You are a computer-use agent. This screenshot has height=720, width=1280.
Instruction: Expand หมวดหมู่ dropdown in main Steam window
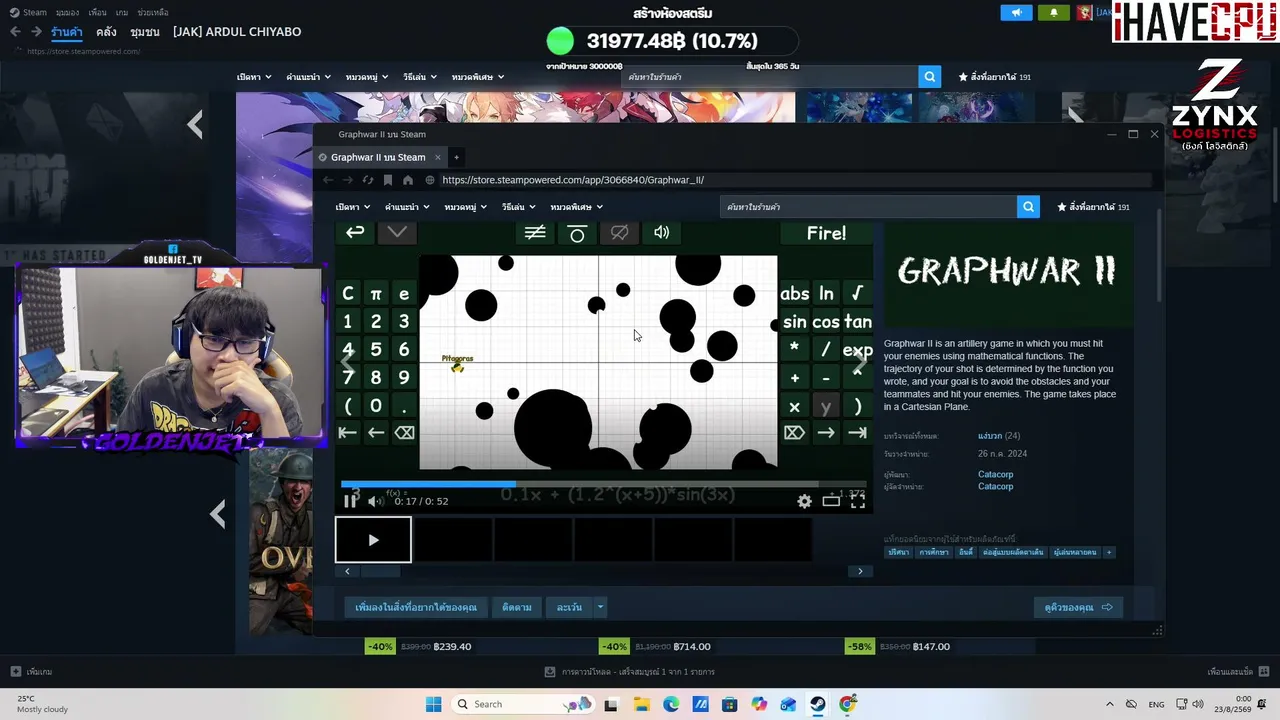coord(367,77)
